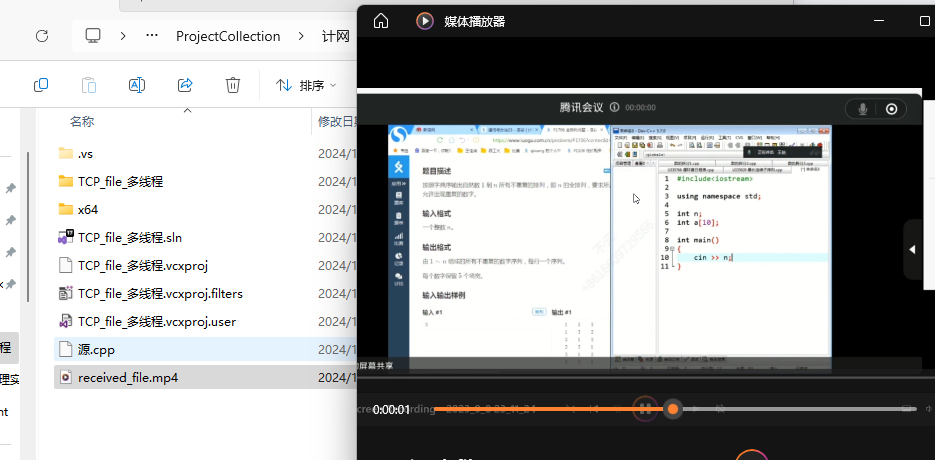Click the Copy icon in Explorer toolbar

[41, 85]
